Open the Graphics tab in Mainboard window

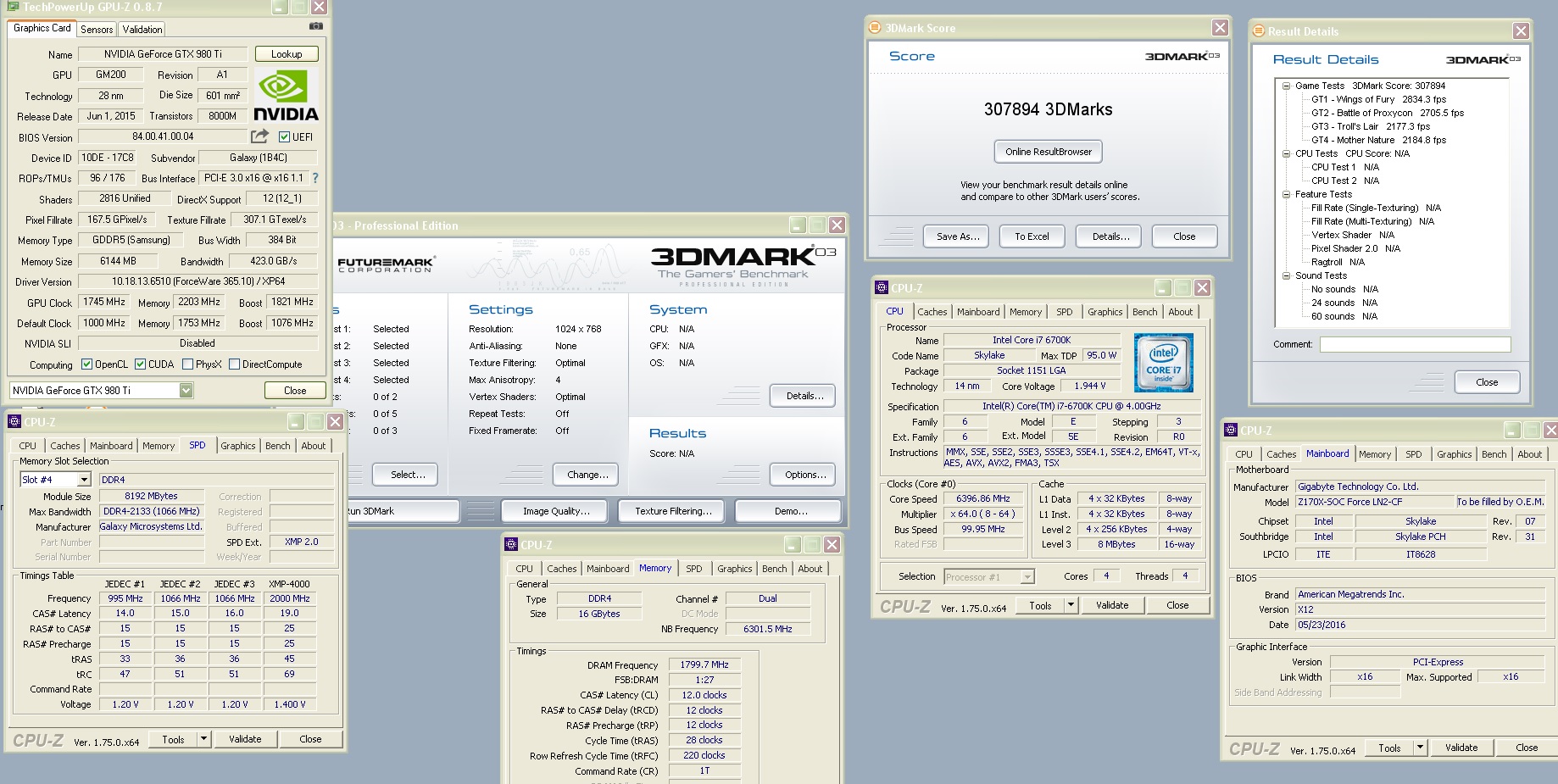click(x=1454, y=454)
